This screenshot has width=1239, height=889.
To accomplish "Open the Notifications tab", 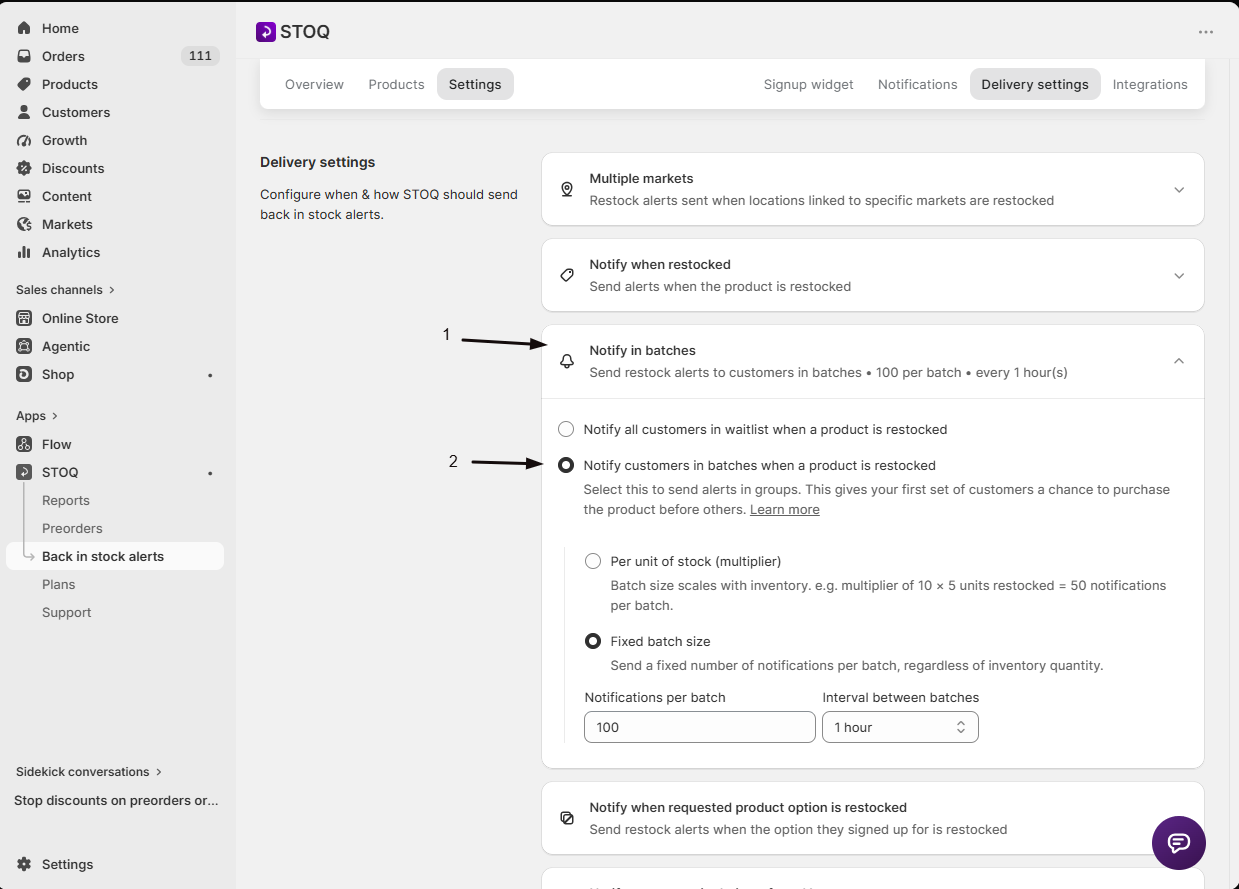I will coord(918,84).
